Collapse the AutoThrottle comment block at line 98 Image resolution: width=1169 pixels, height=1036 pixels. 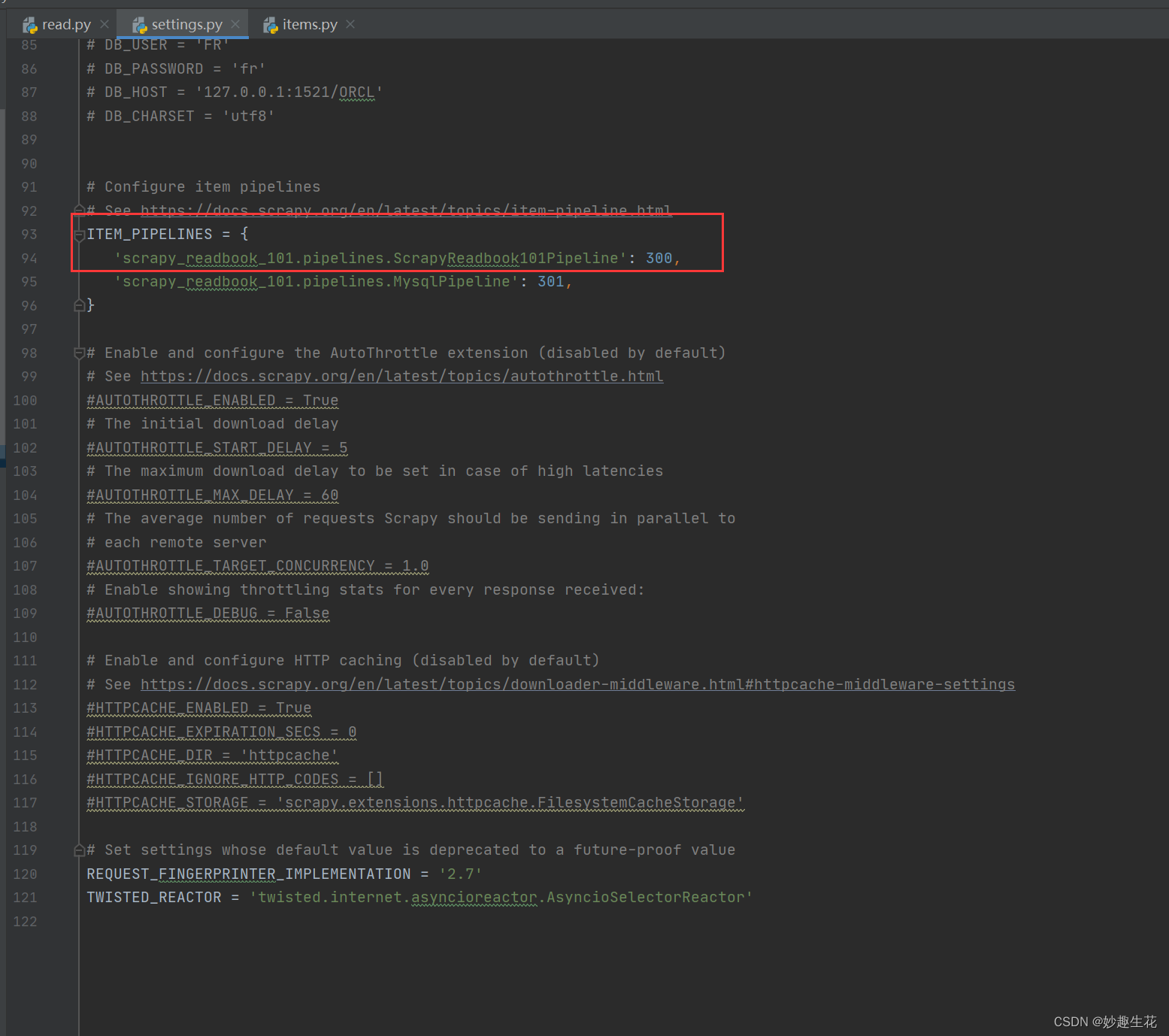click(80, 353)
